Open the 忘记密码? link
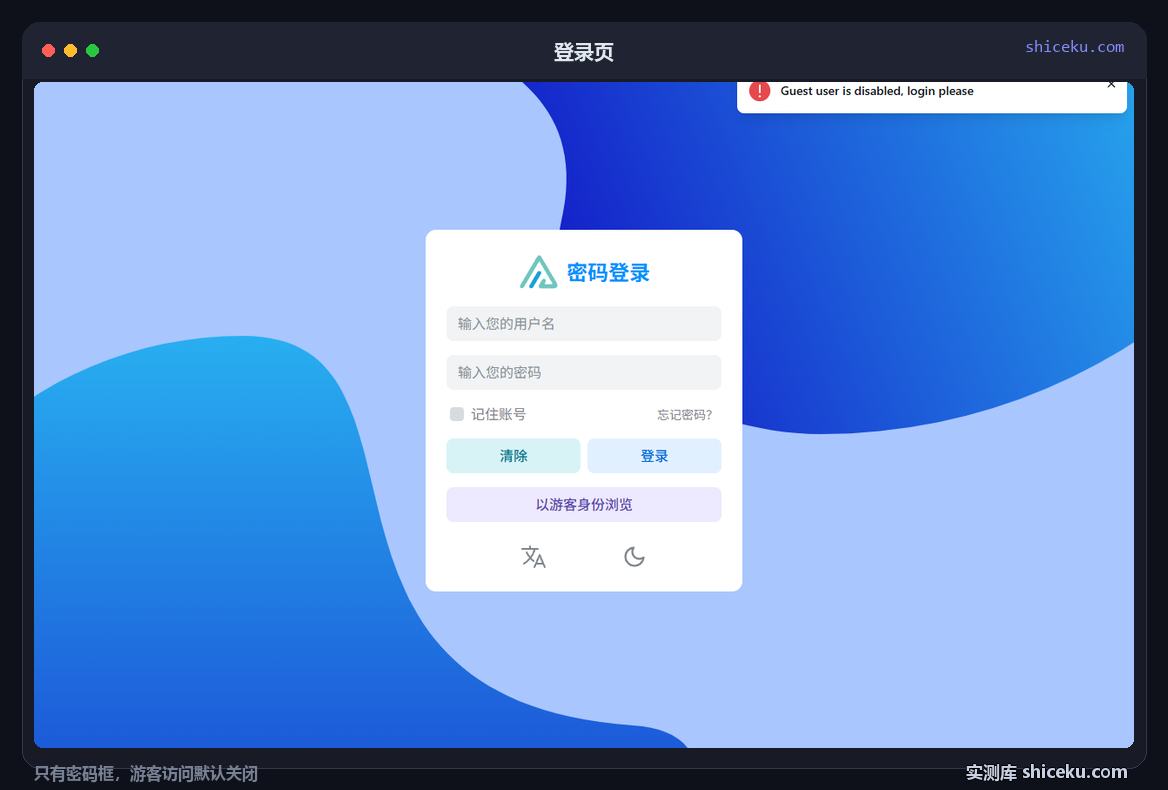The image size is (1168, 790). pos(685,415)
